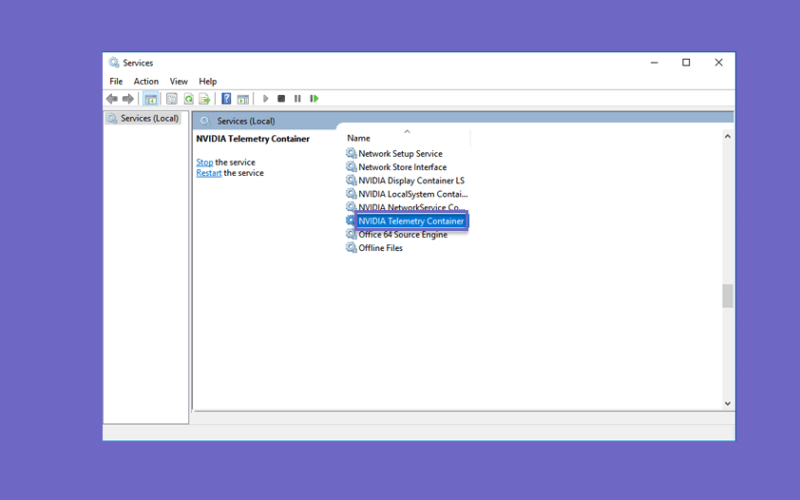Open the Help toolbar icon
The image size is (800, 500).
pyautogui.click(x=227, y=98)
